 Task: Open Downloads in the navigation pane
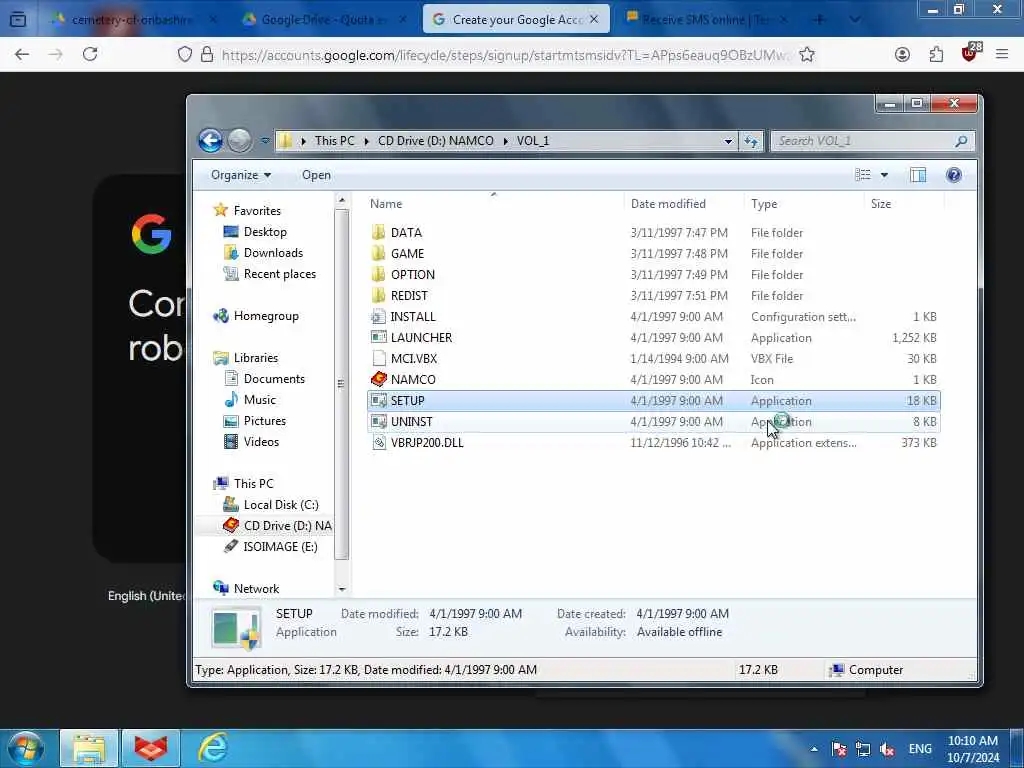point(273,253)
